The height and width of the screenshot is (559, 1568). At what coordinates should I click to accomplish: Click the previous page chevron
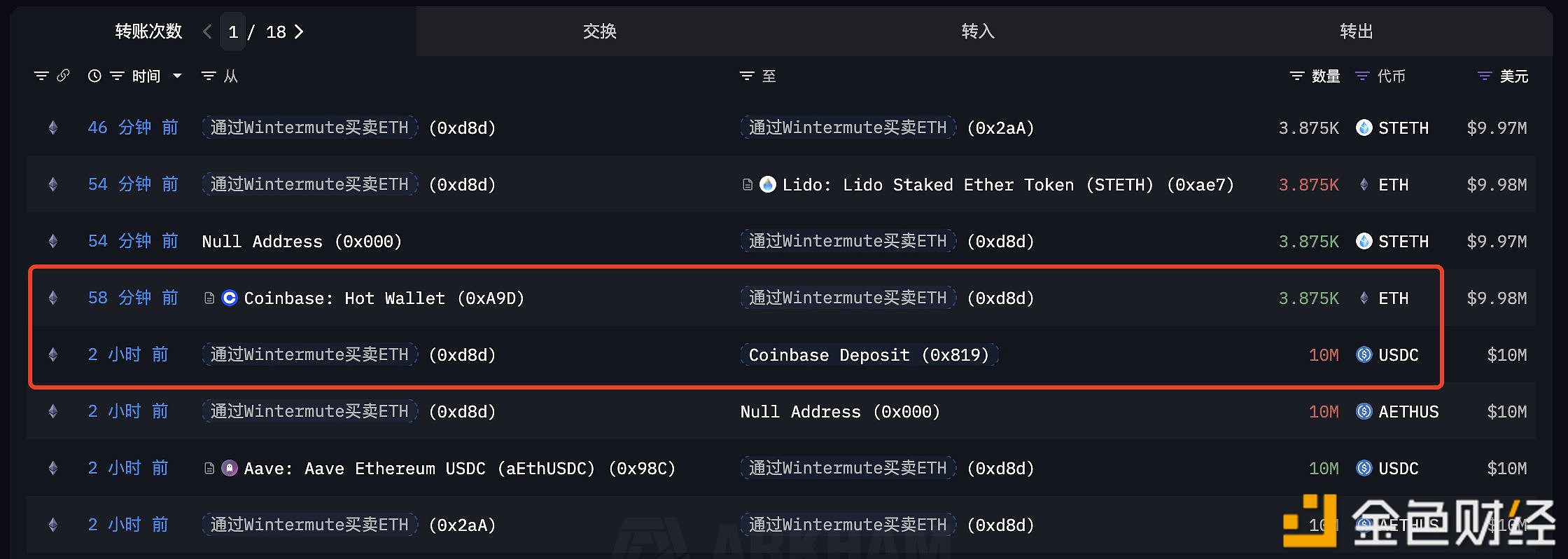click(x=206, y=32)
